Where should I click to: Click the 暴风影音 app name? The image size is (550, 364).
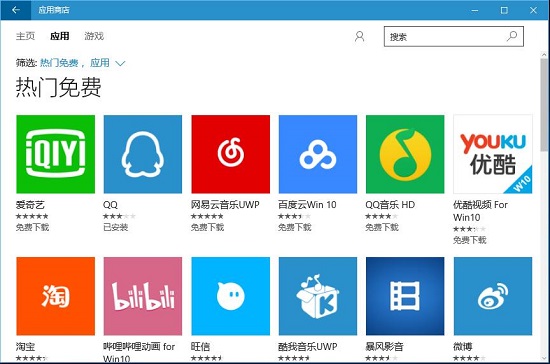(384, 346)
